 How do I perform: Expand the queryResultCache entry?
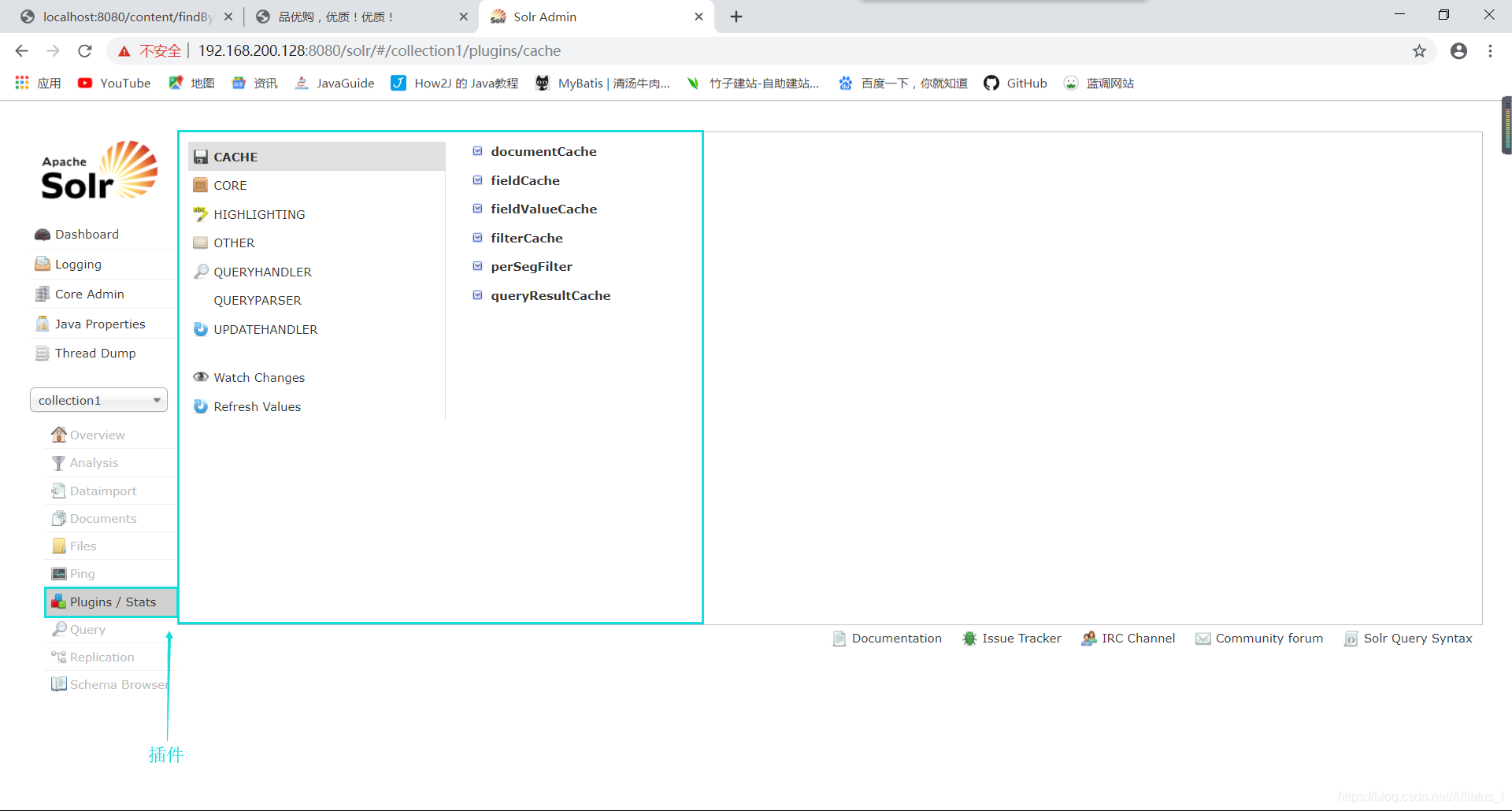tap(542, 295)
